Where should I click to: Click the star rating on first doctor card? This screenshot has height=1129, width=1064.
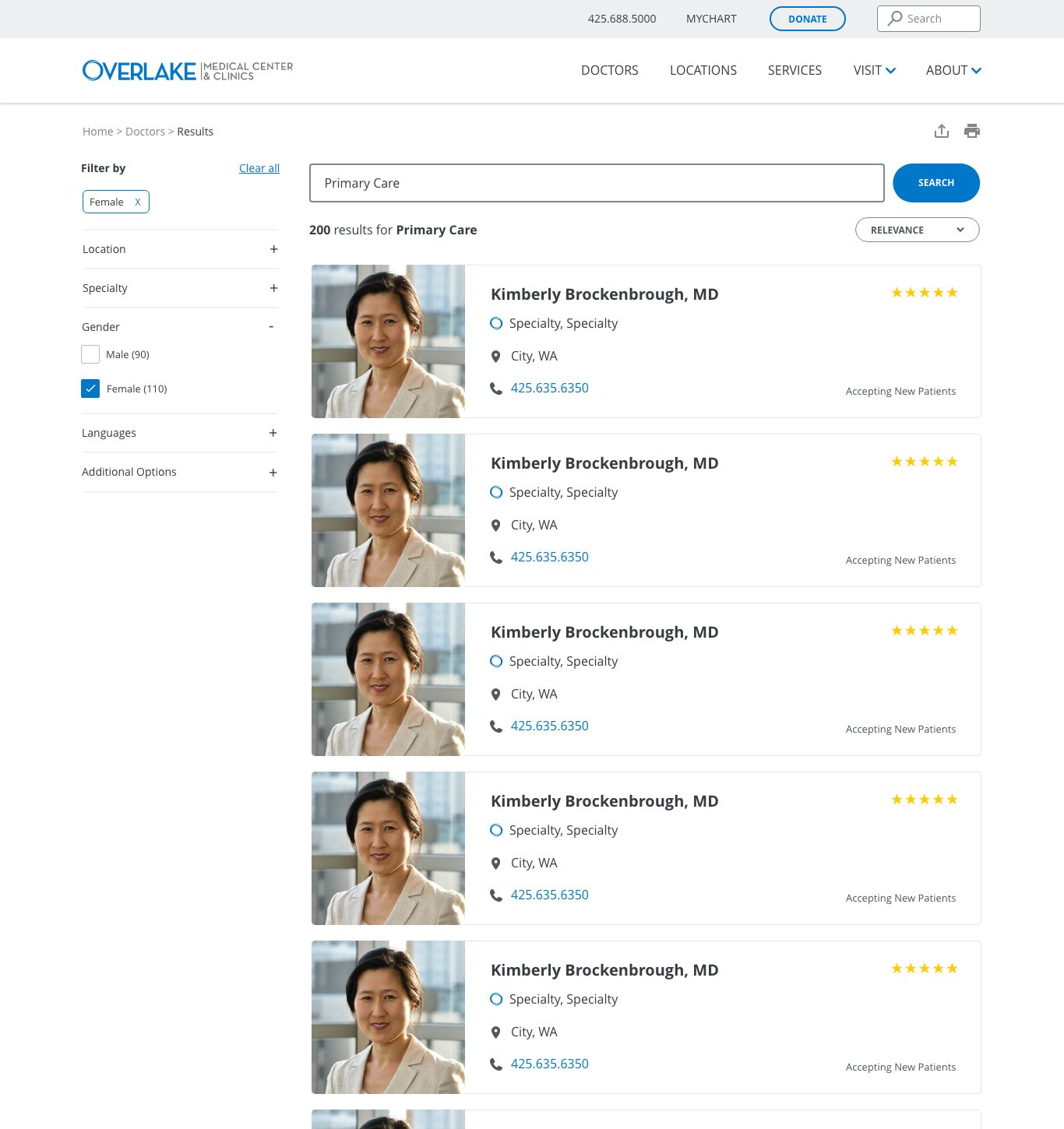click(x=925, y=293)
